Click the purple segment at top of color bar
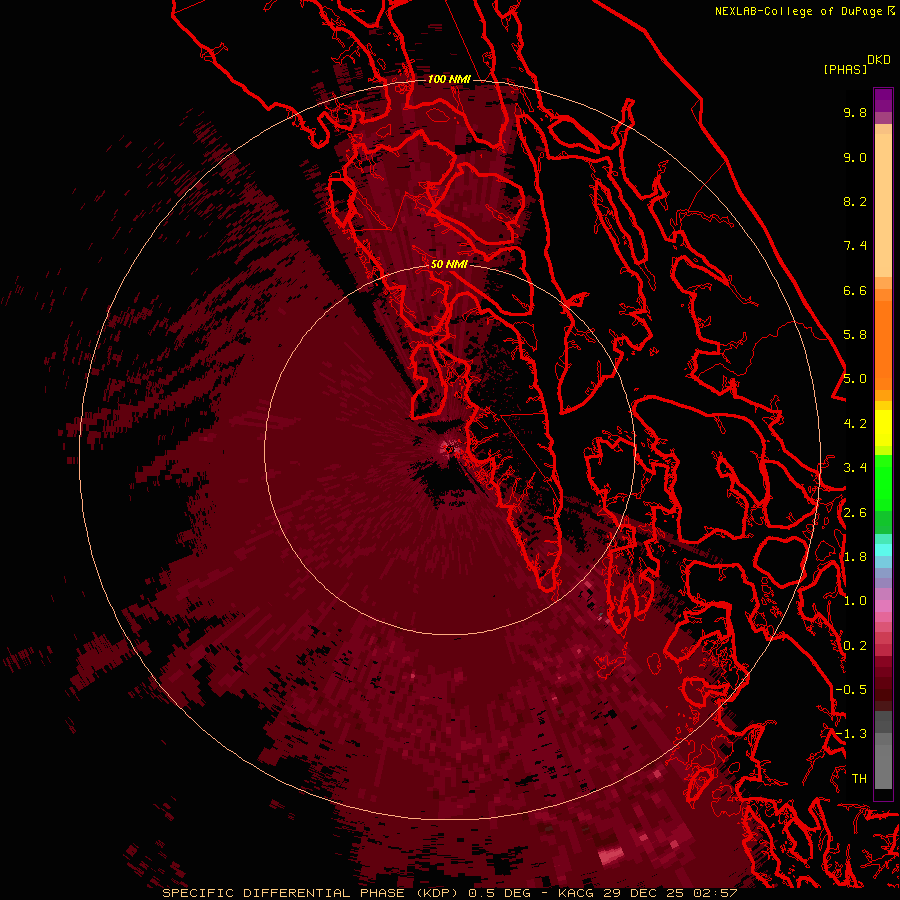900x900 pixels. pos(883,100)
